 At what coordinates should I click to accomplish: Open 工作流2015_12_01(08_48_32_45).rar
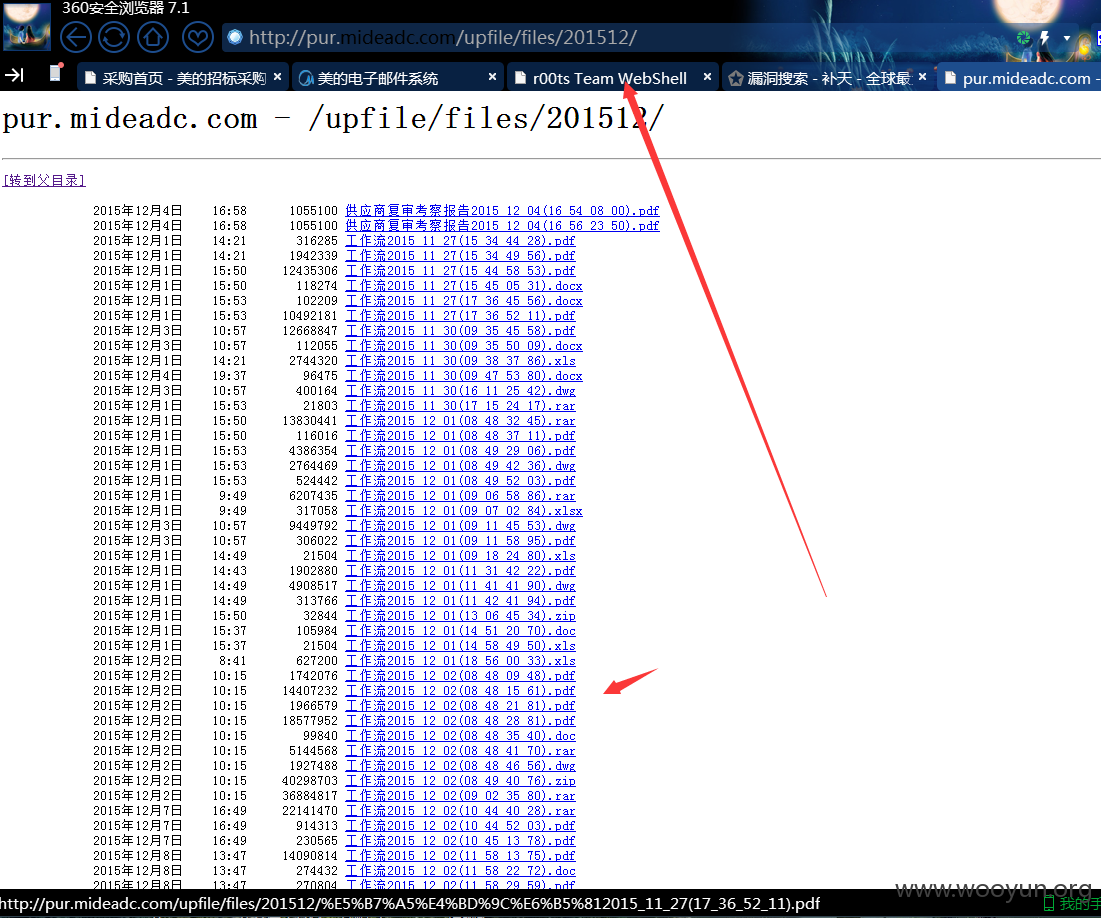tap(460, 421)
